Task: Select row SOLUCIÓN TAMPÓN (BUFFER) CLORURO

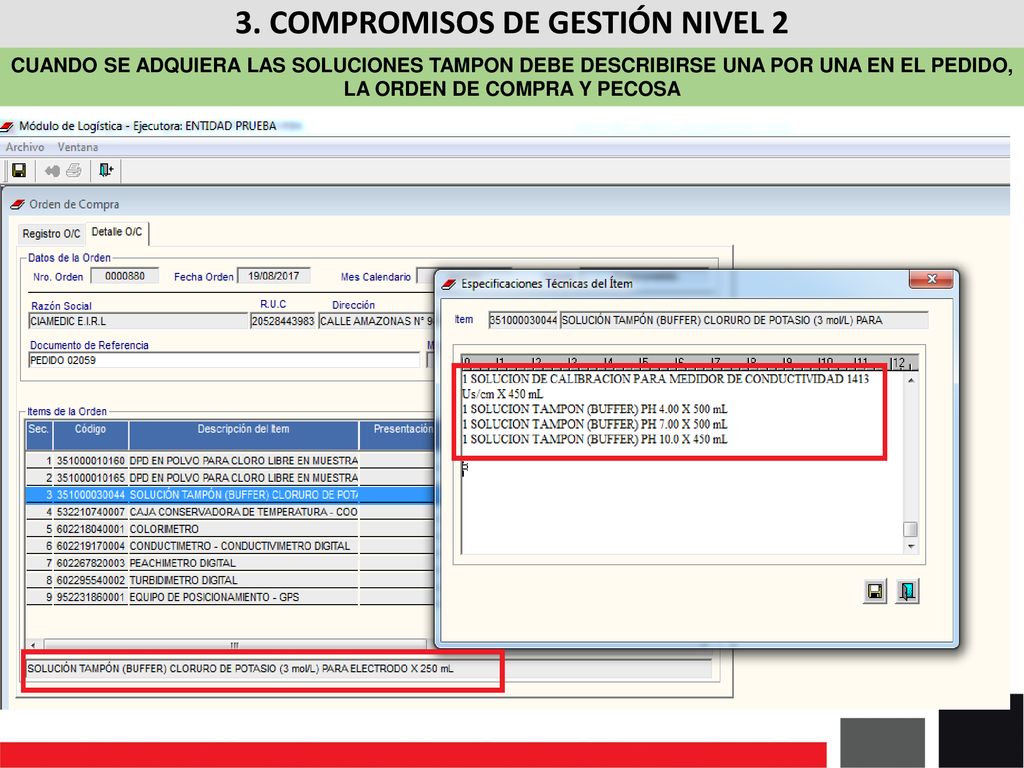Action: pyautogui.click(x=231, y=495)
